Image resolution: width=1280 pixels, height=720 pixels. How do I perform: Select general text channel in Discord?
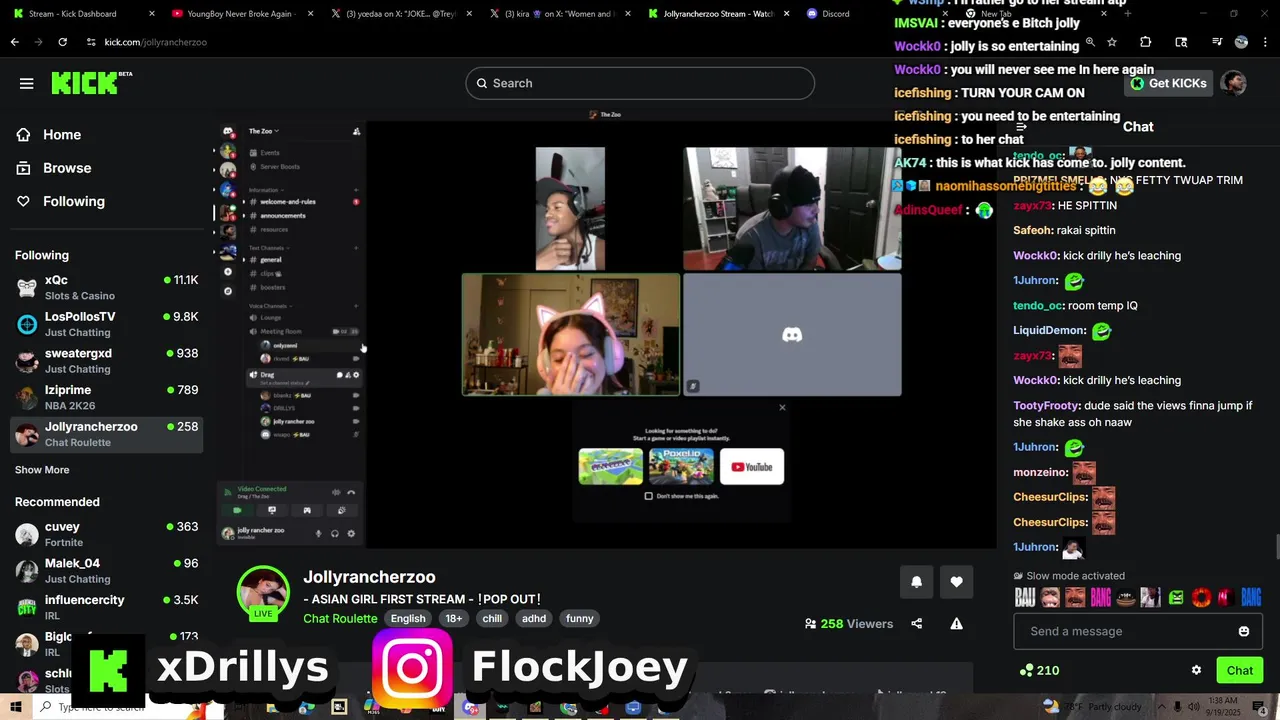(x=271, y=259)
